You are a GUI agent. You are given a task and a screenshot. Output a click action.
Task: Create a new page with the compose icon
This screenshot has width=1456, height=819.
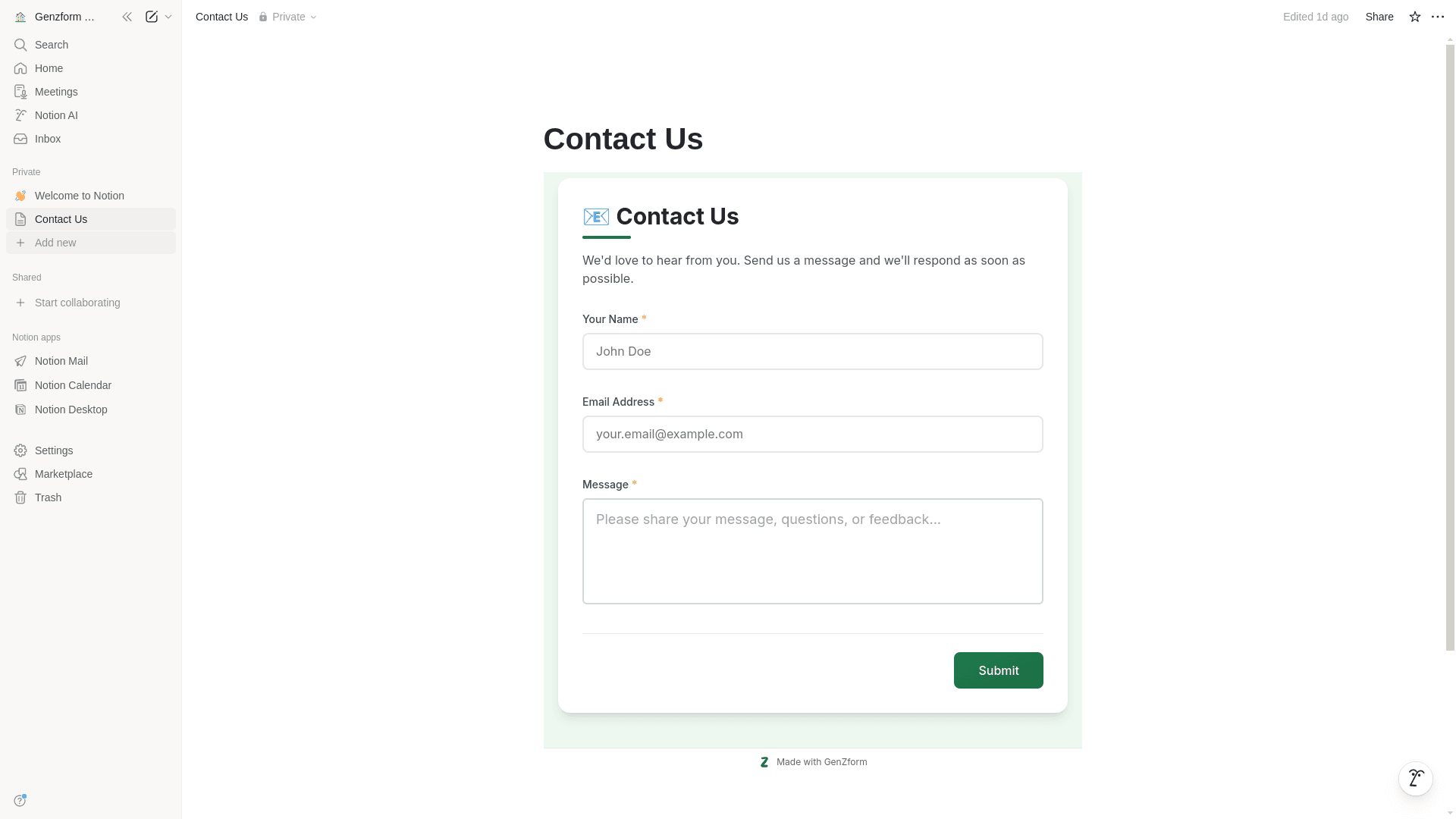coord(151,17)
